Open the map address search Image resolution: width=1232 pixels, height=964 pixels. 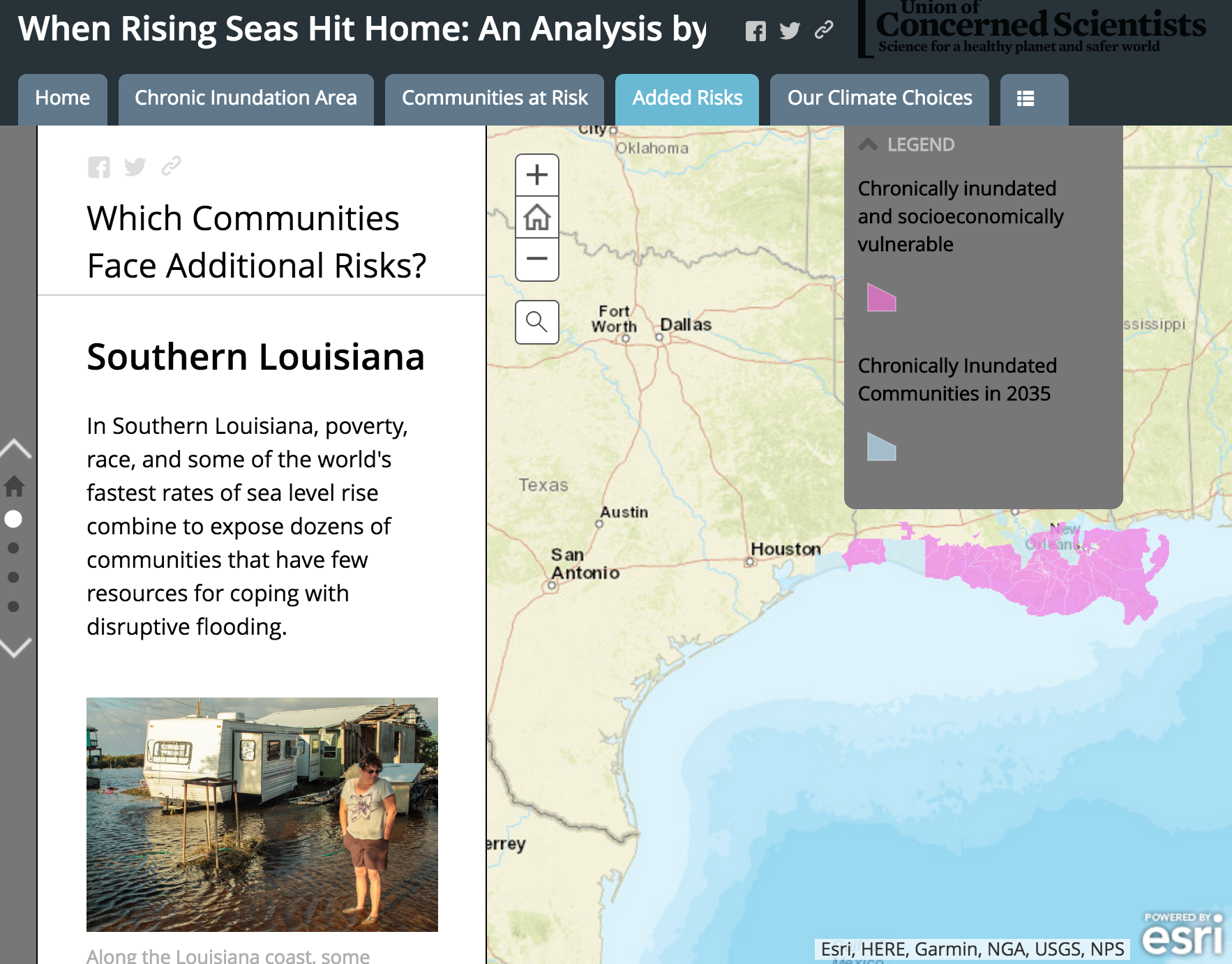click(x=537, y=322)
